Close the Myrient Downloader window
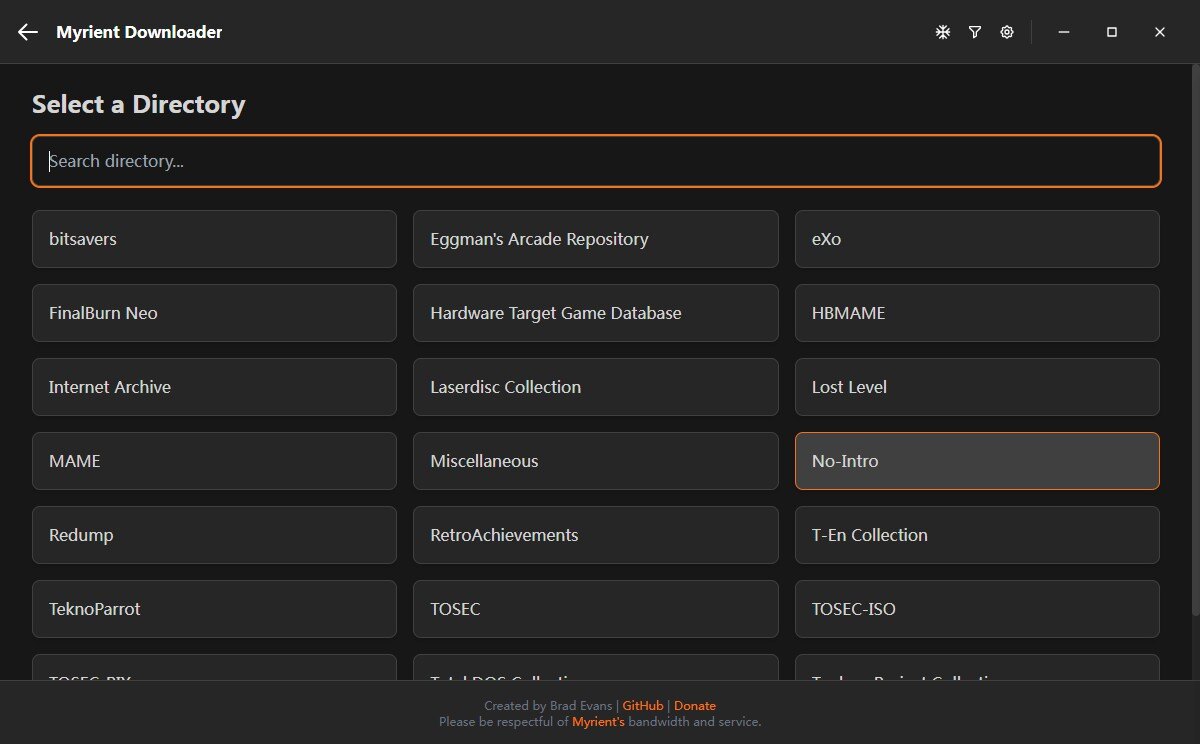1200x744 pixels. tap(1160, 32)
